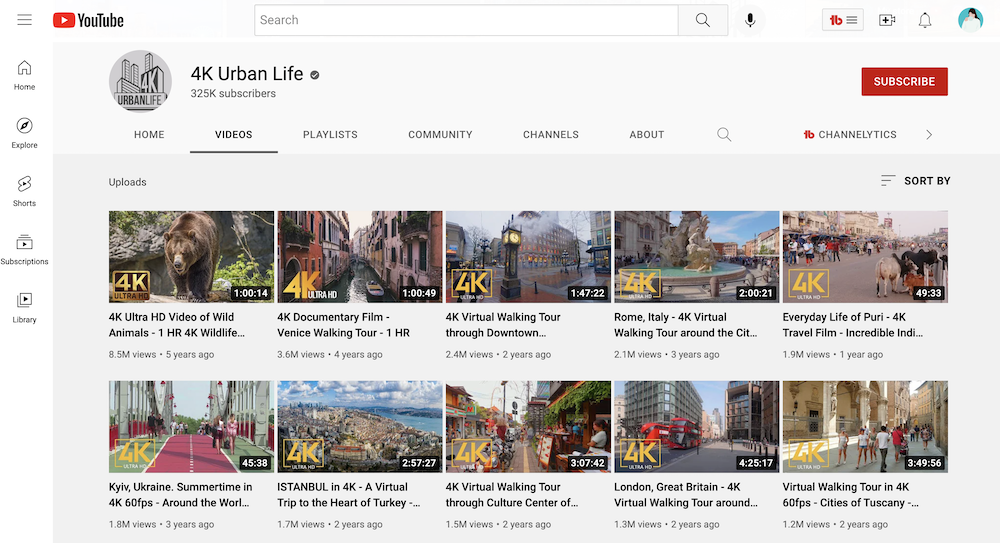
Task: Open the Culture Center walking tour thumbnail
Action: click(x=528, y=426)
